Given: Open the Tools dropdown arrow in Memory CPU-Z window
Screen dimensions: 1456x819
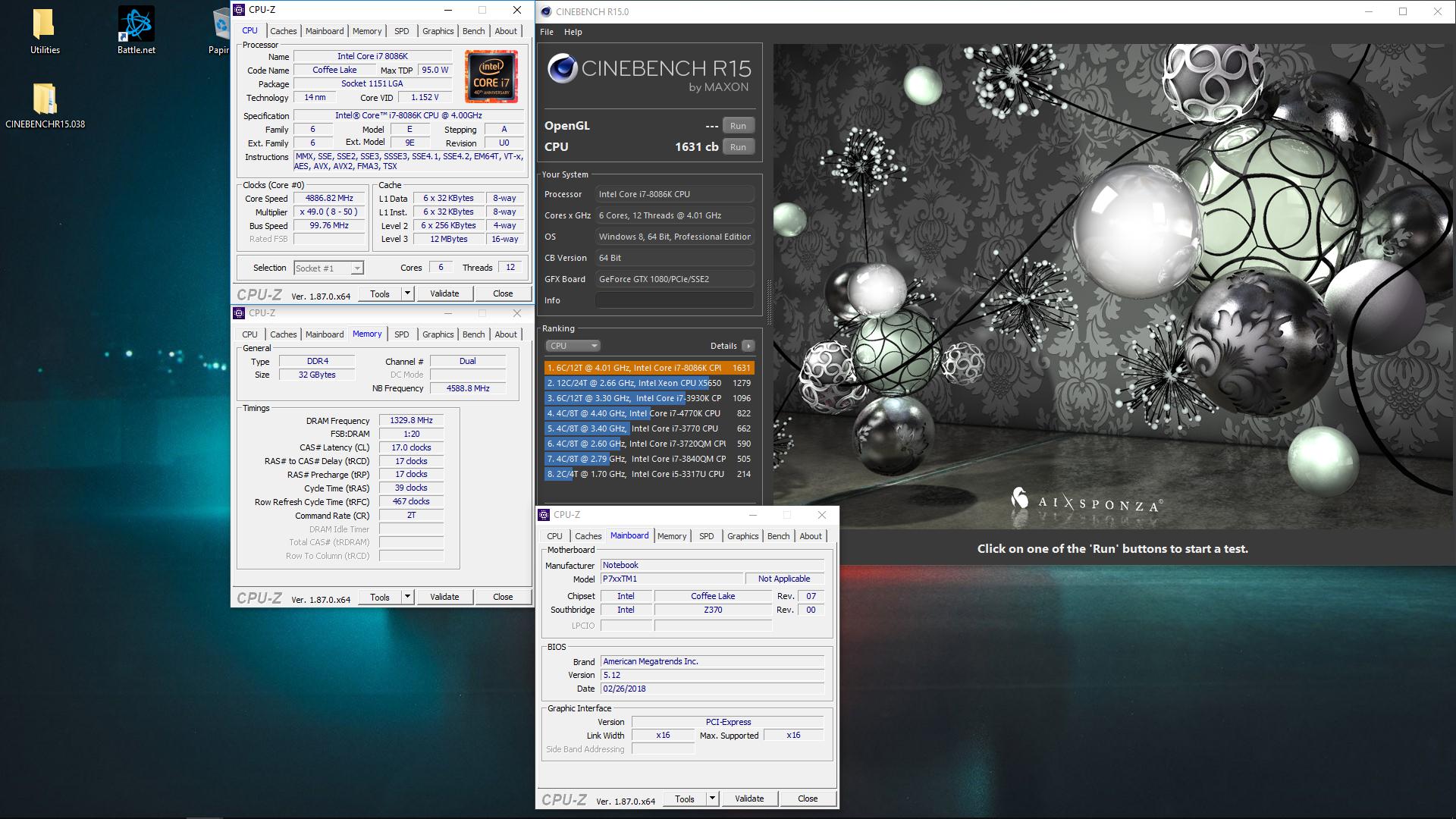Looking at the screenshot, I should (407, 597).
